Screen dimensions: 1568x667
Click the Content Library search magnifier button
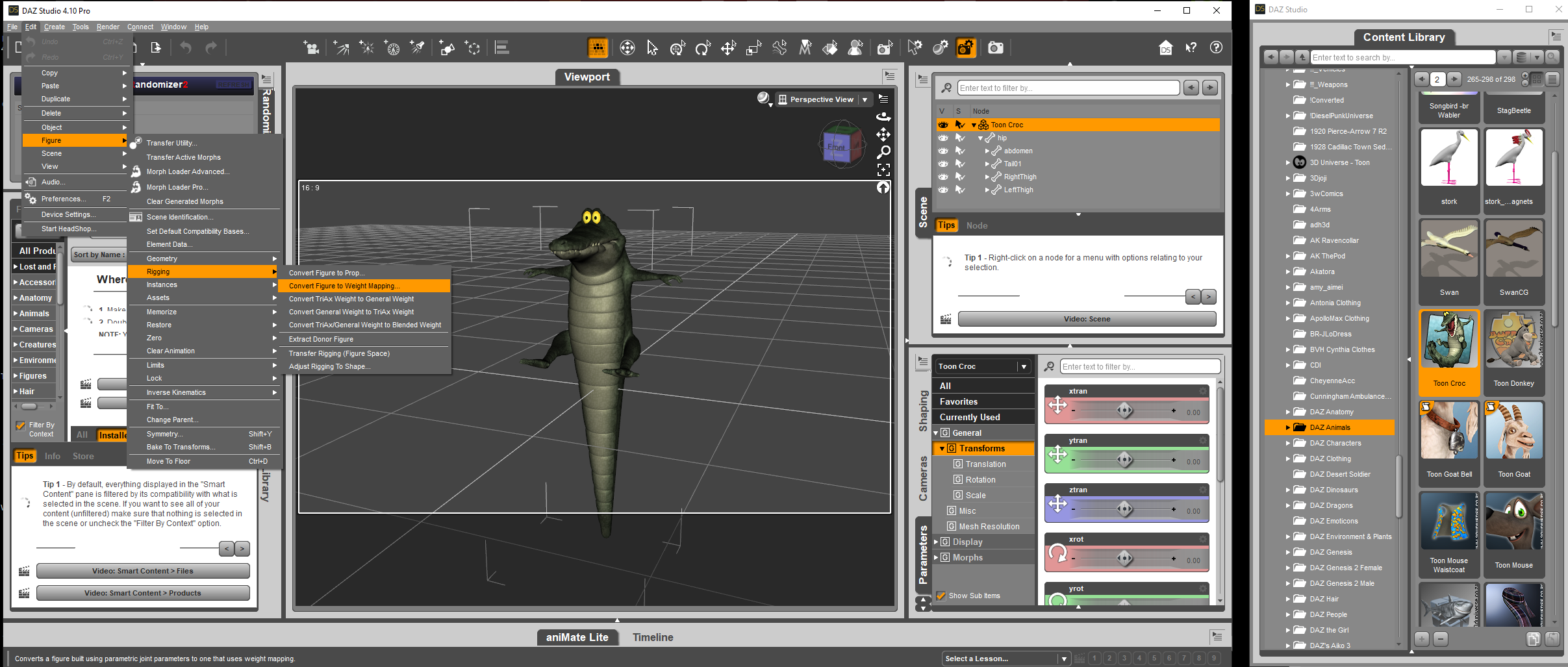coord(1552,57)
